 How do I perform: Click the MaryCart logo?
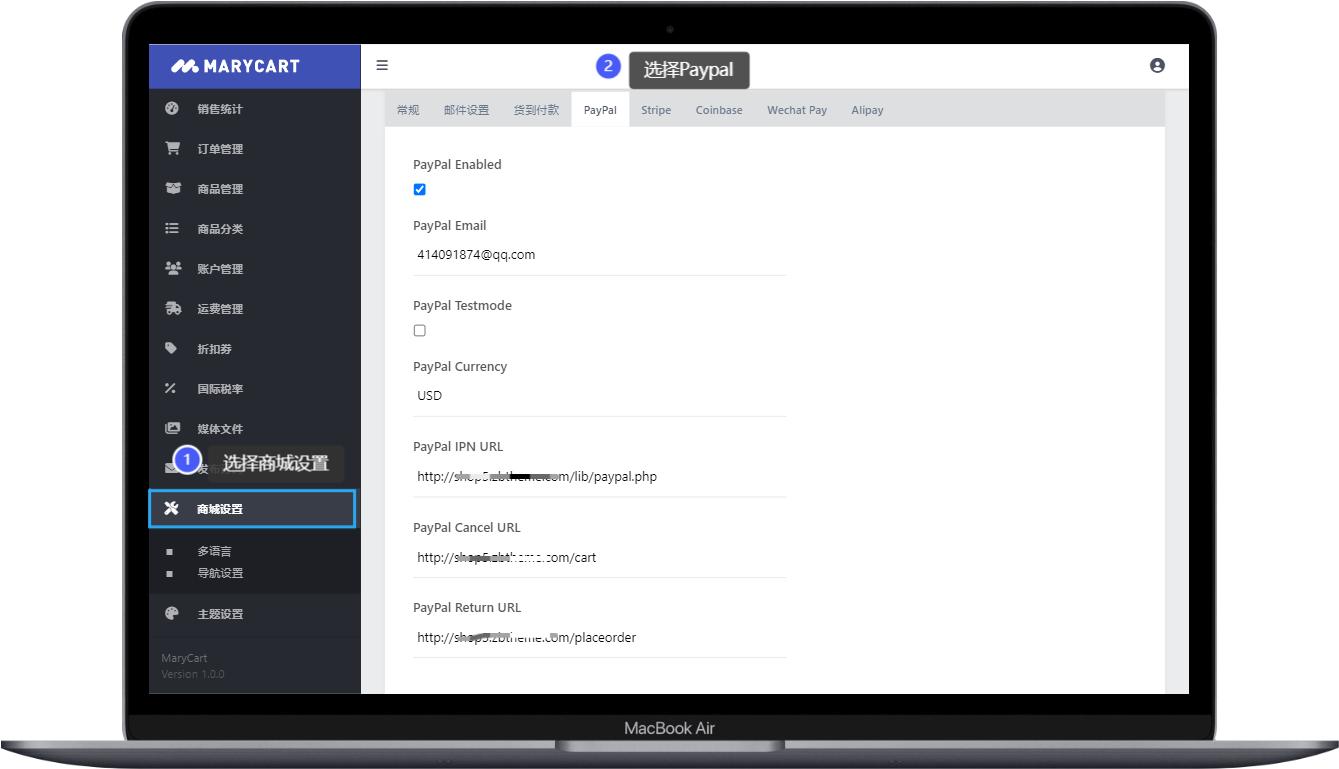[x=235, y=66]
